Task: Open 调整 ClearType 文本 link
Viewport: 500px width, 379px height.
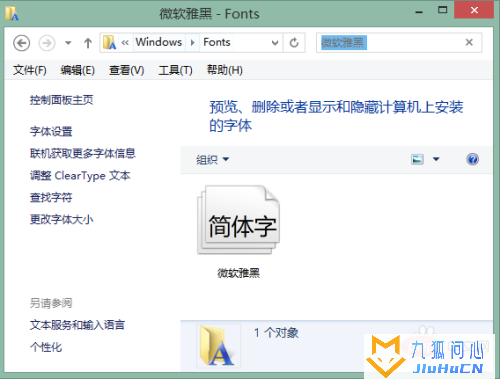Action: (80, 175)
